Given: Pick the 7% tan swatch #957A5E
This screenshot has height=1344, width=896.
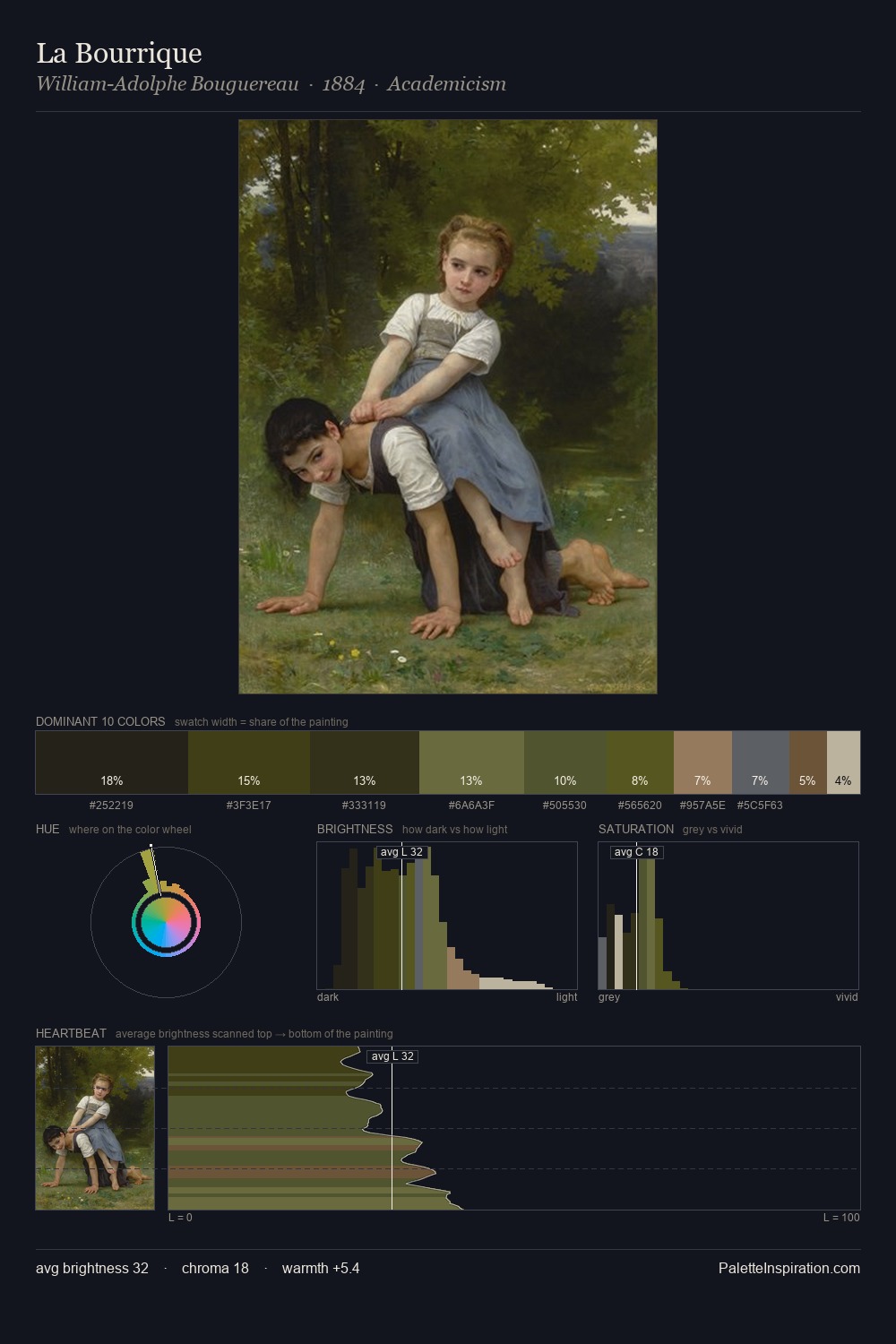Looking at the screenshot, I should 702,762.
